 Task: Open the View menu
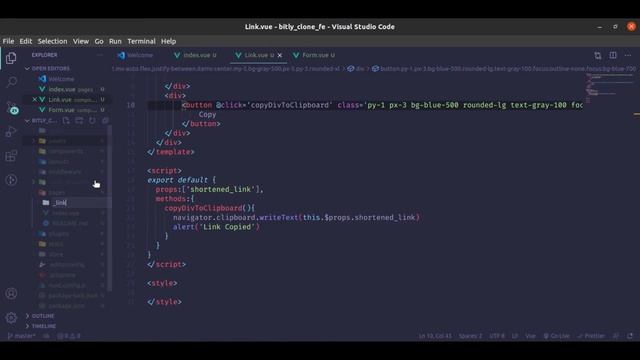(x=81, y=41)
